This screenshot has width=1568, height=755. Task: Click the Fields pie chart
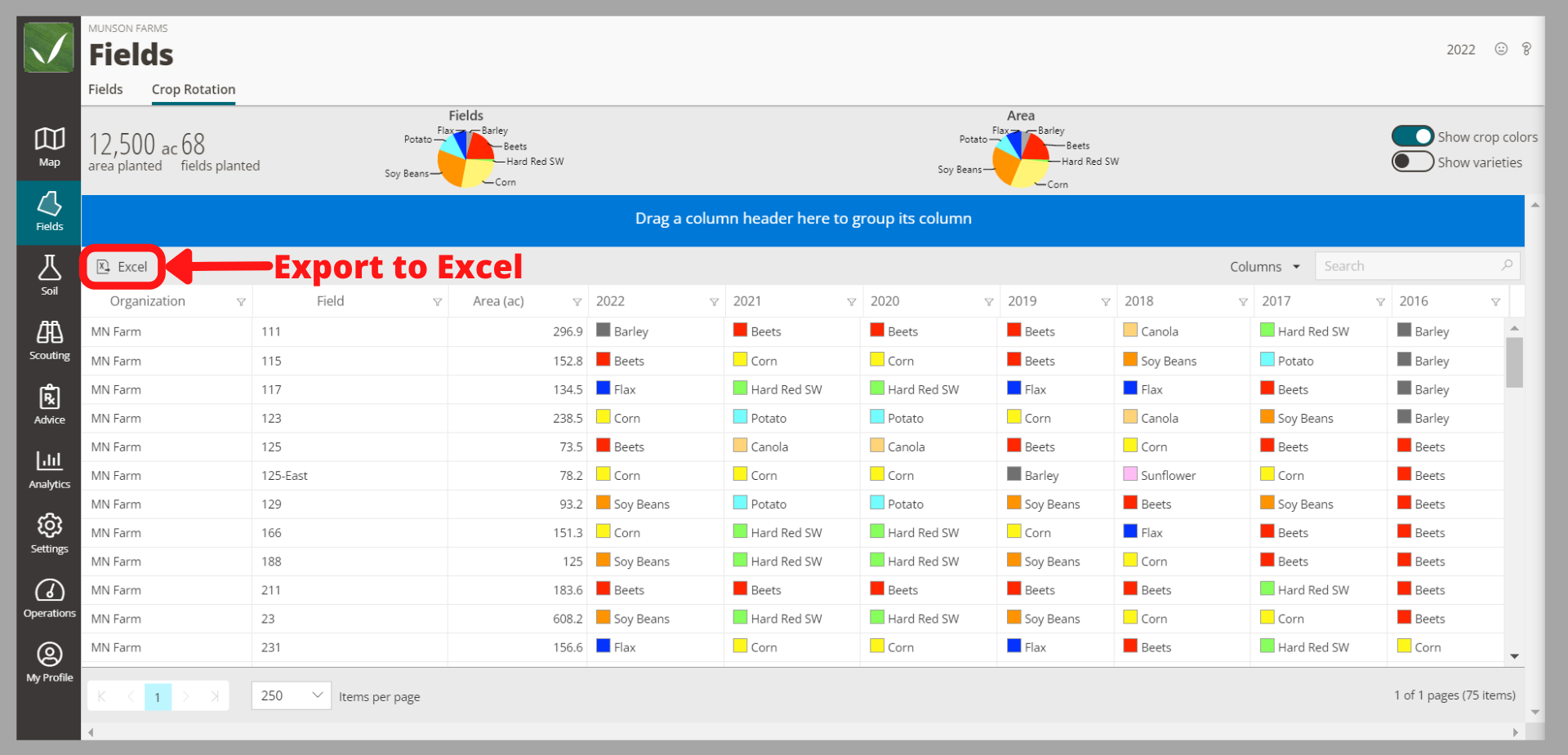coord(465,158)
